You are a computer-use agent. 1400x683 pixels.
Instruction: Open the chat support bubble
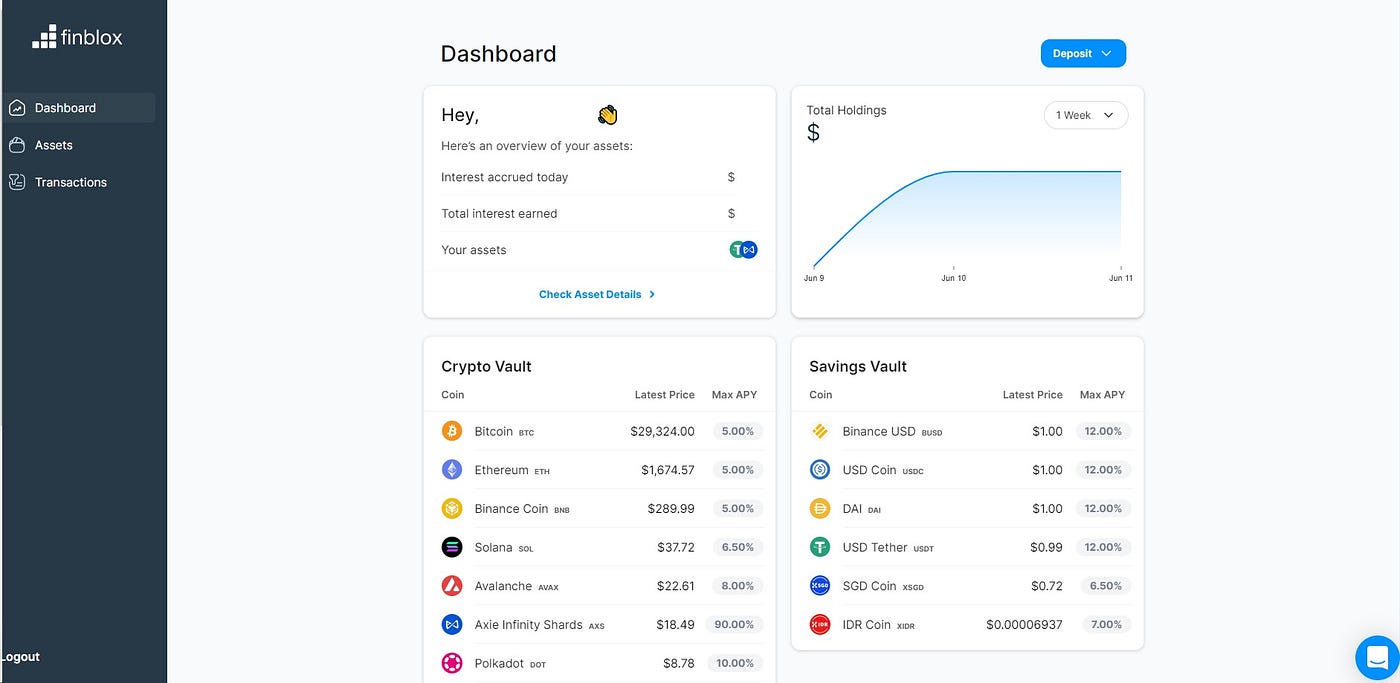(1377, 658)
